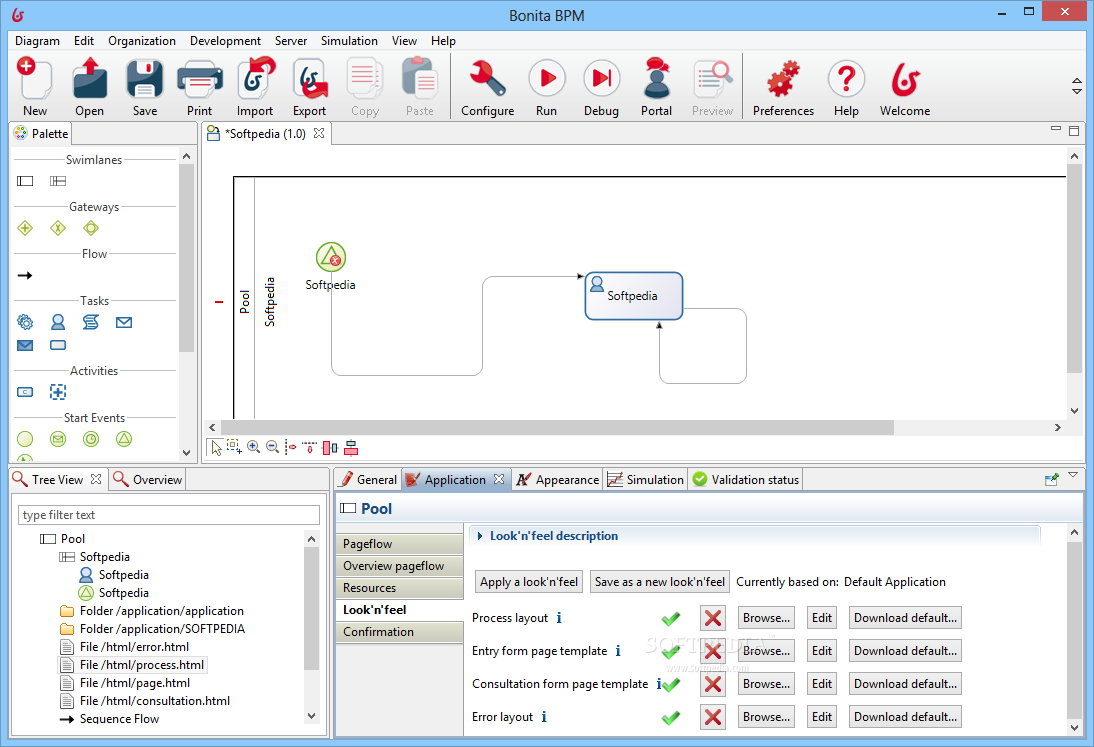Select the Resources side tab
The image size is (1094, 747).
(x=399, y=588)
